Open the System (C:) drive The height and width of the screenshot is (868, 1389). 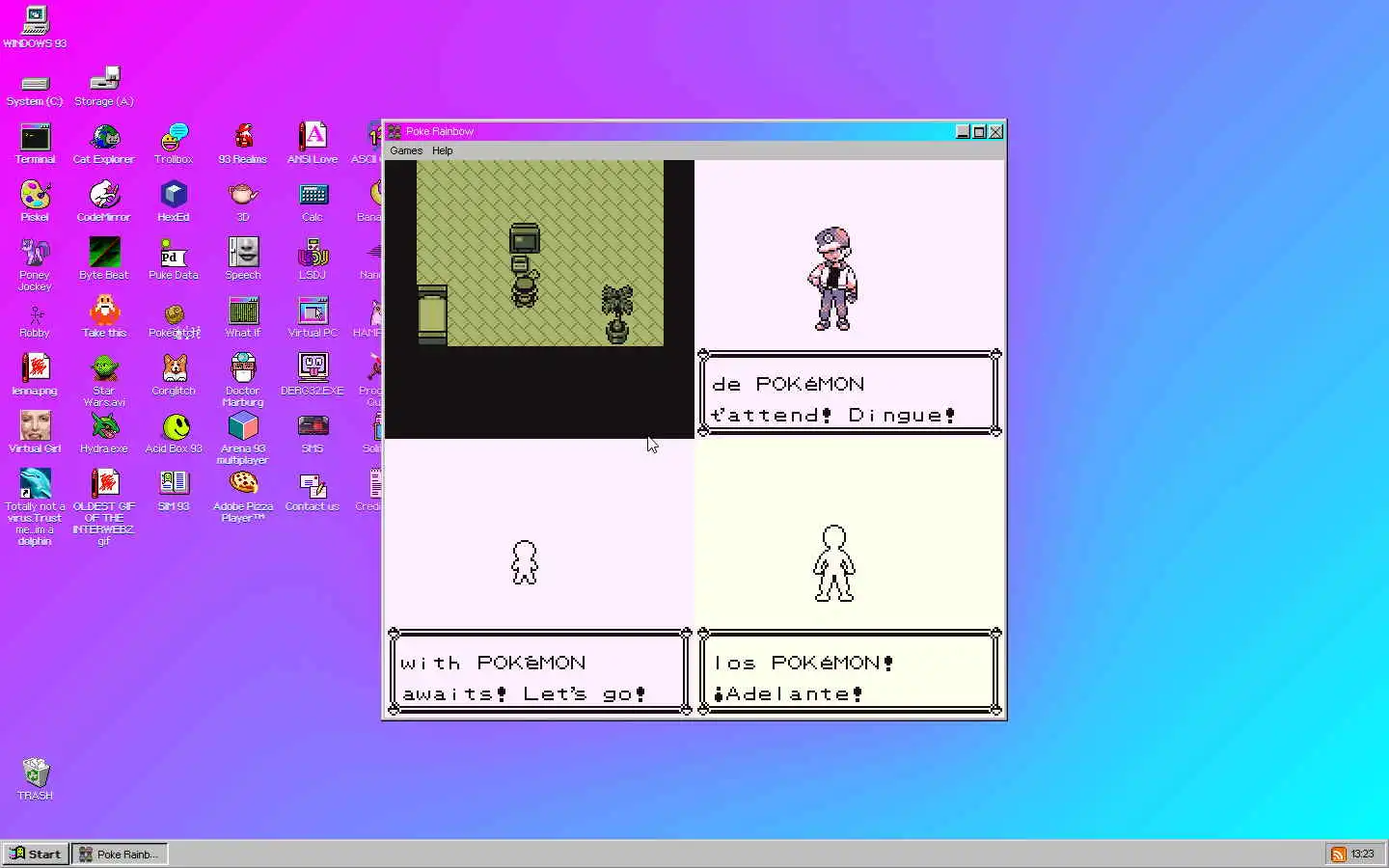[35, 89]
